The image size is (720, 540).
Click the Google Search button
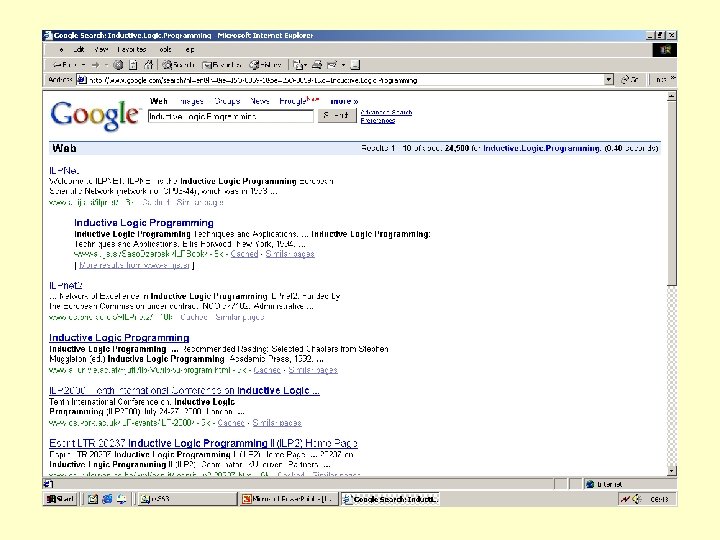coord(337,116)
